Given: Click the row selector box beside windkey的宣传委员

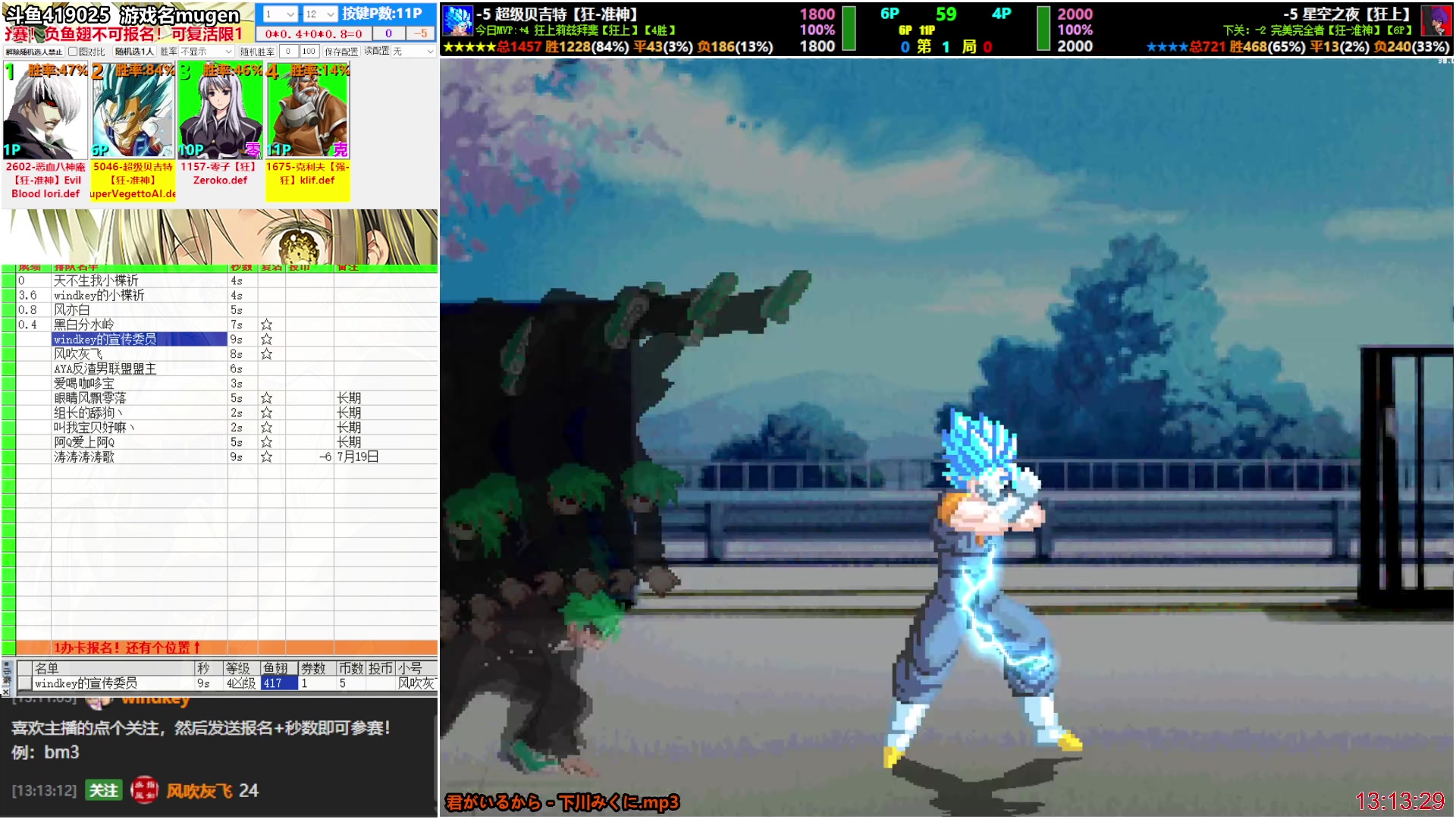Looking at the screenshot, I should tap(24, 683).
